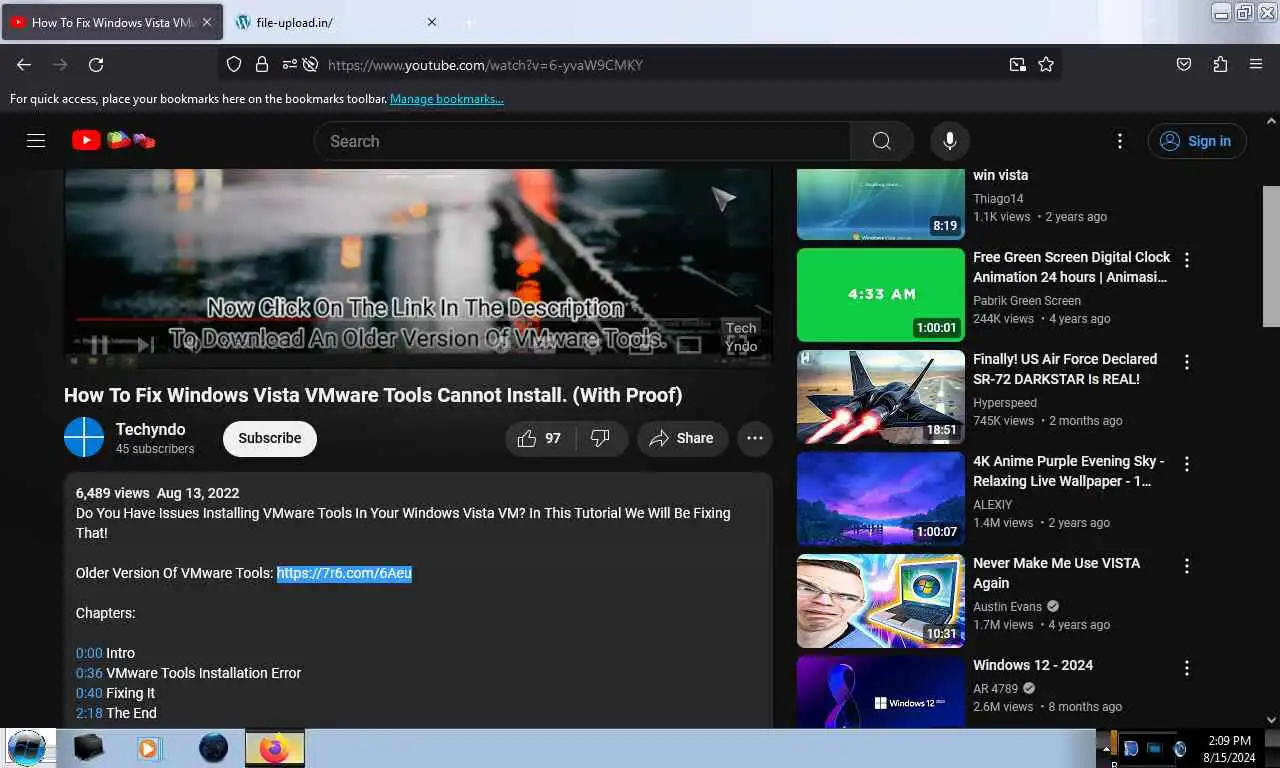Open the Austin Evans channel name

coord(1007,607)
